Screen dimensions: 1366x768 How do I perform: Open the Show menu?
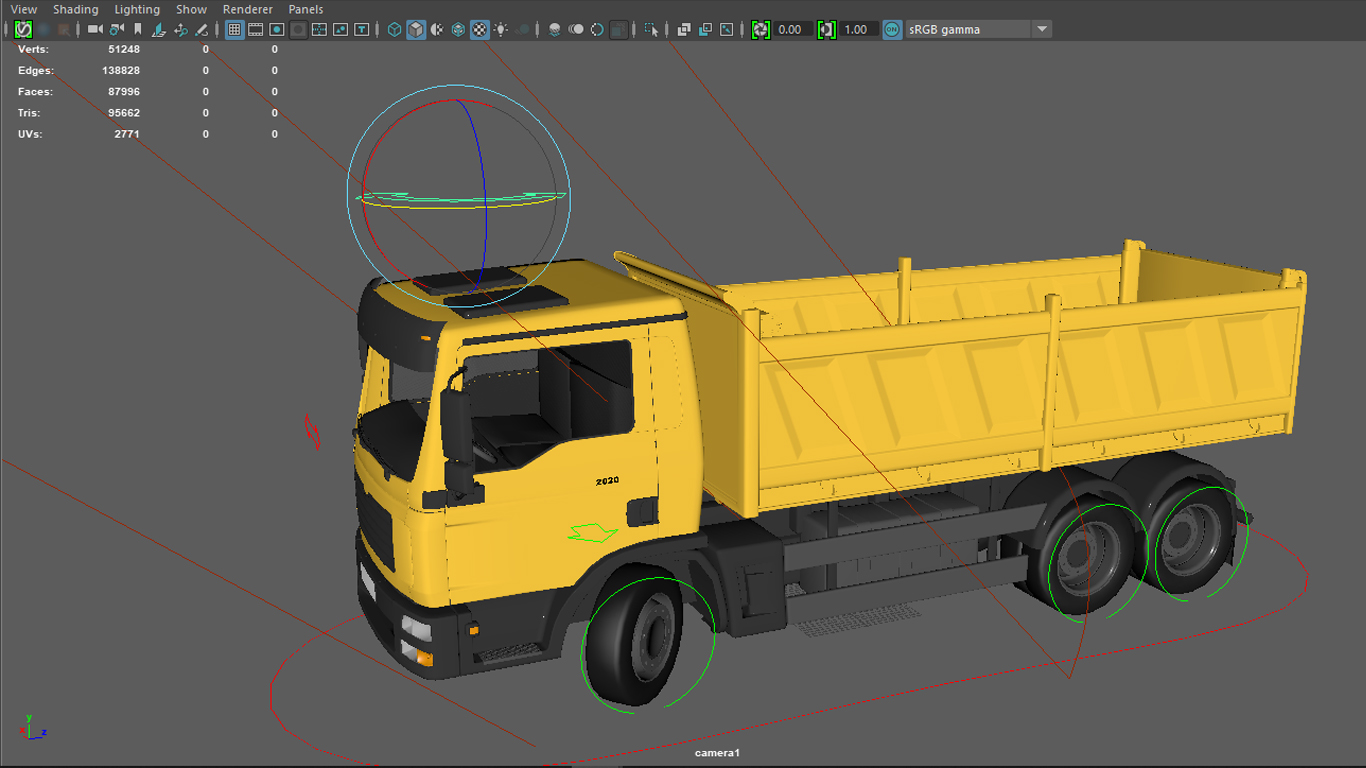[x=191, y=10]
